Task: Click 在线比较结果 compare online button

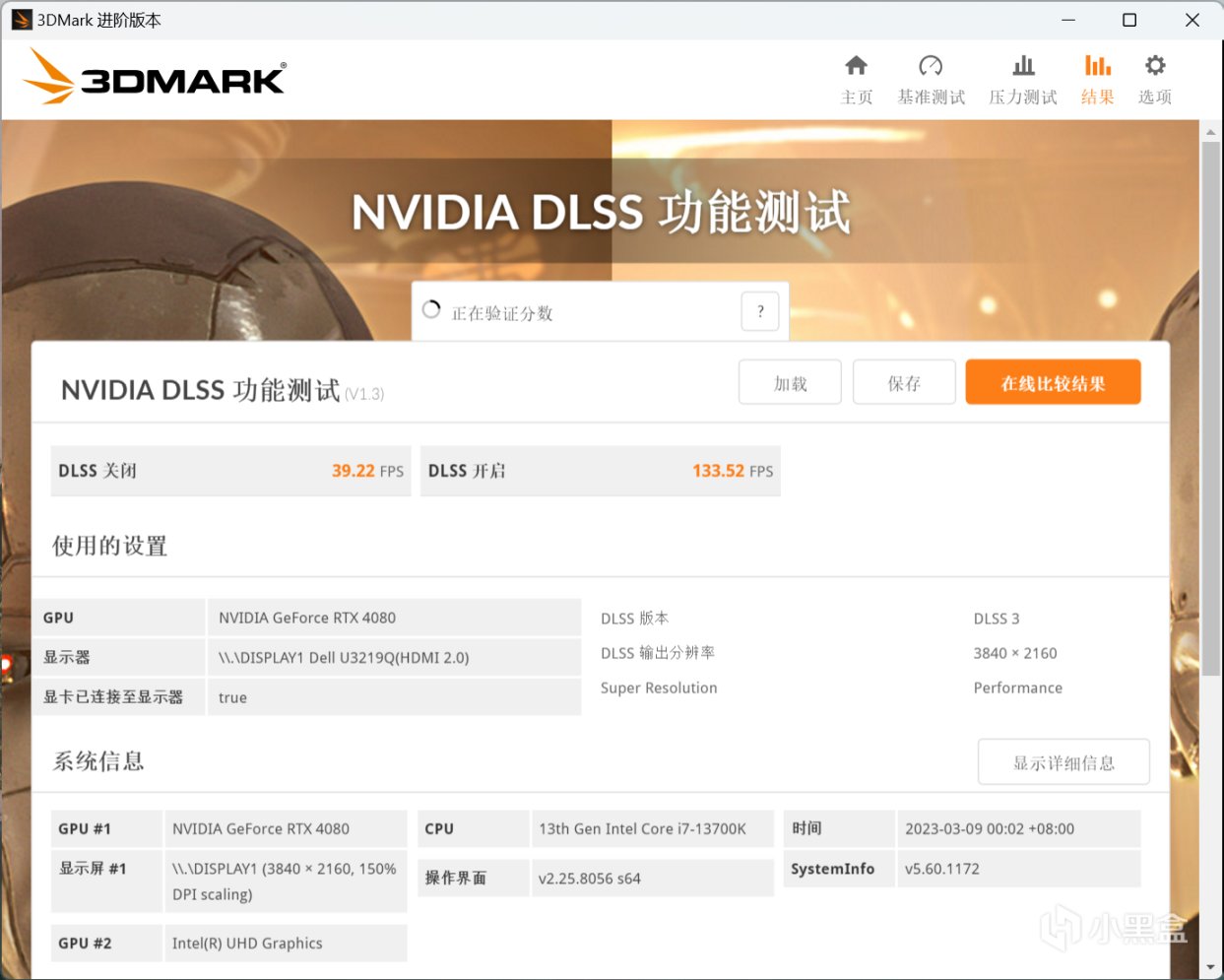Action: pyautogui.click(x=1053, y=382)
